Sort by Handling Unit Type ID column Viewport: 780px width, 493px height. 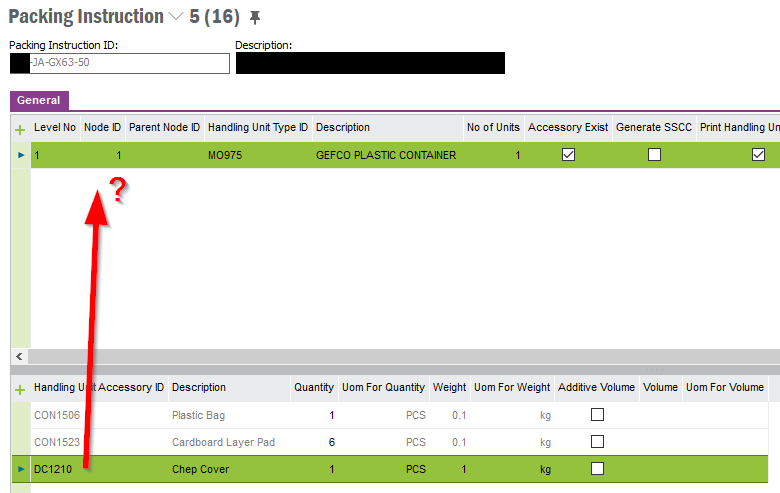[258, 127]
